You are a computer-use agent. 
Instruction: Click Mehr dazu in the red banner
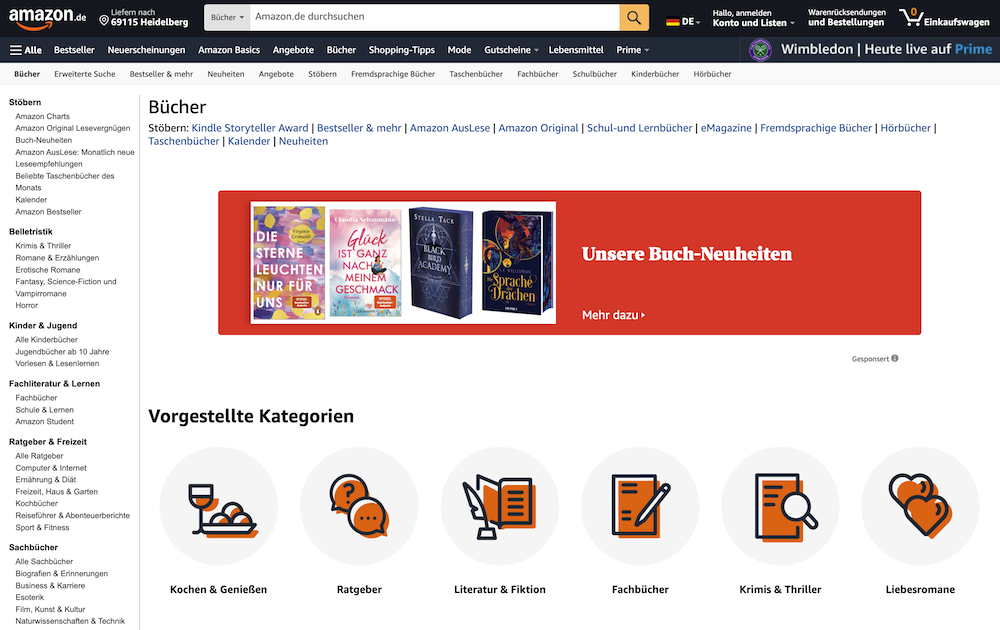tap(614, 315)
